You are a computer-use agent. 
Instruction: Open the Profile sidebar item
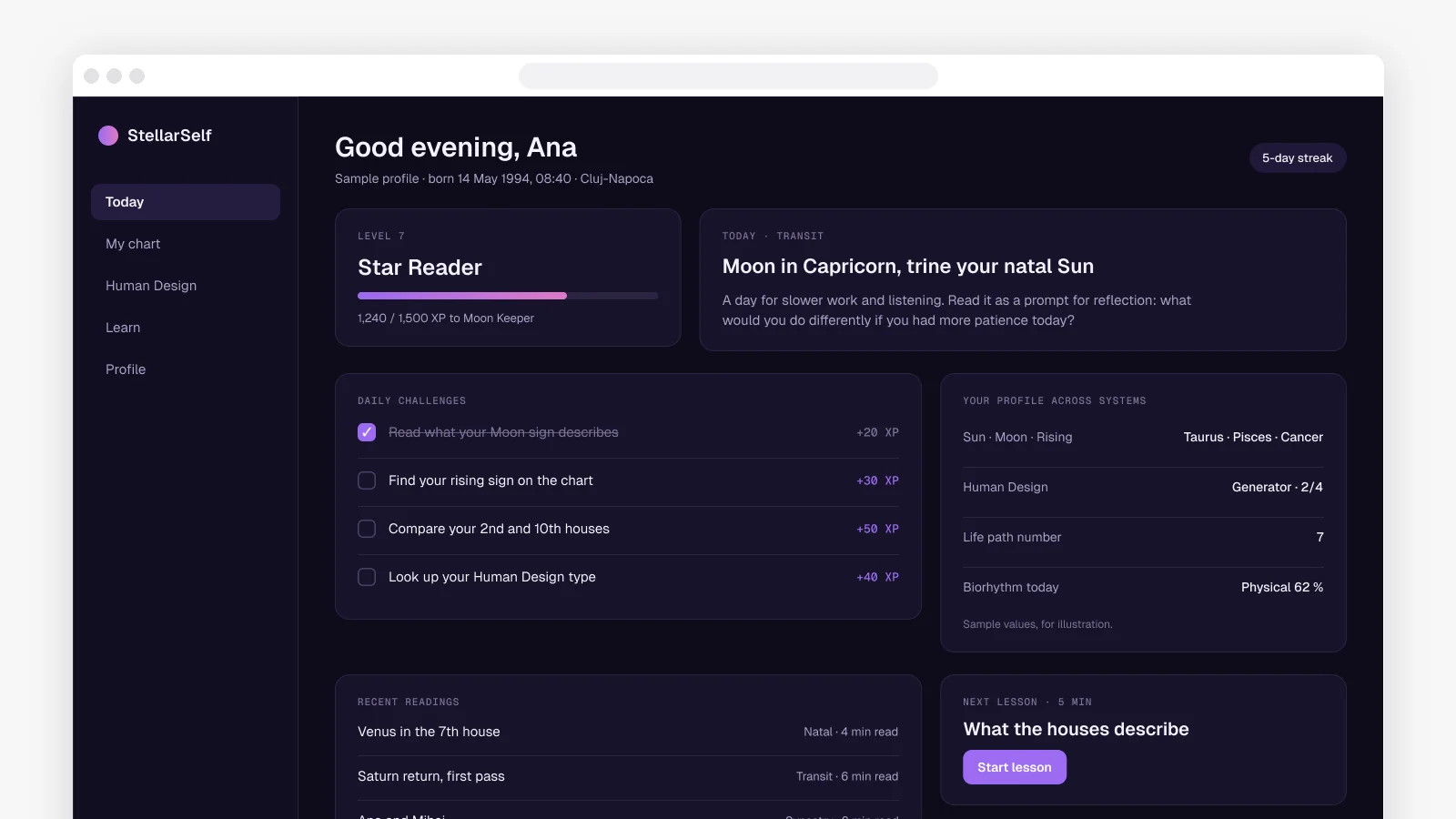click(186, 369)
